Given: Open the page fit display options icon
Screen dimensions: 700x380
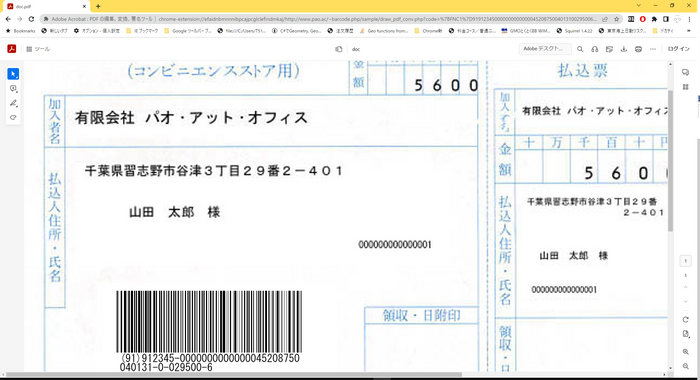Looking at the screenshot, I should 686,334.
